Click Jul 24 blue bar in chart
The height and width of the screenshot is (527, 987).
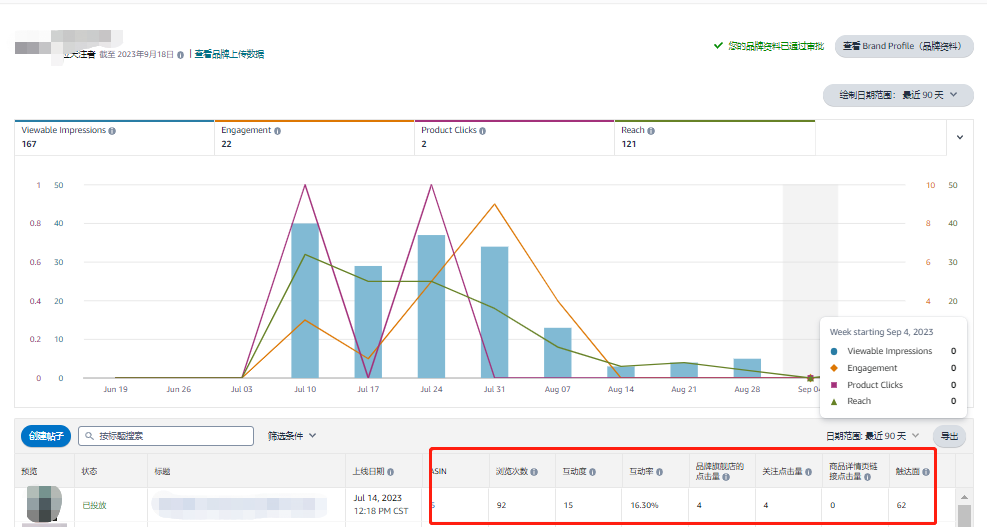click(431, 306)
